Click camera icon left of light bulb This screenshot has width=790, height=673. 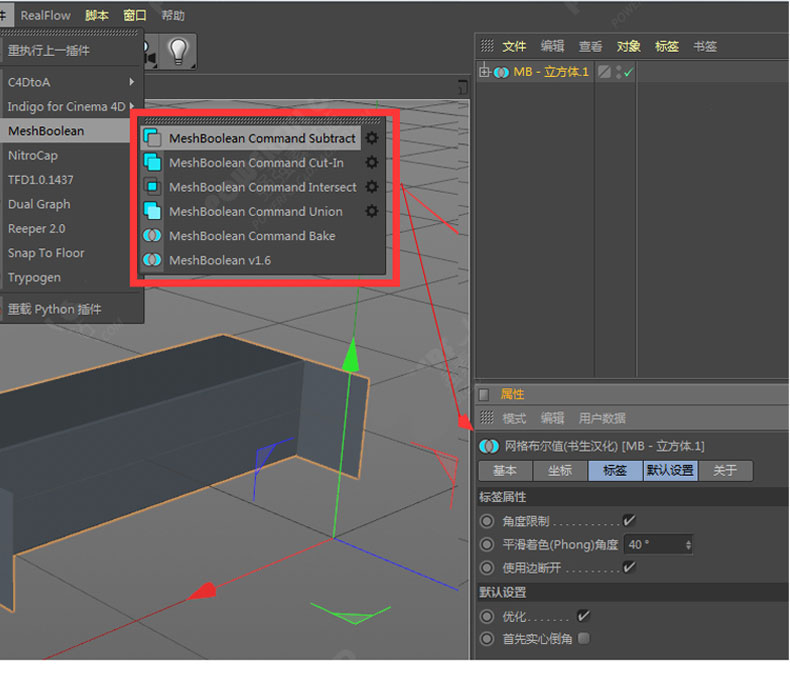(x=150, y=51)
